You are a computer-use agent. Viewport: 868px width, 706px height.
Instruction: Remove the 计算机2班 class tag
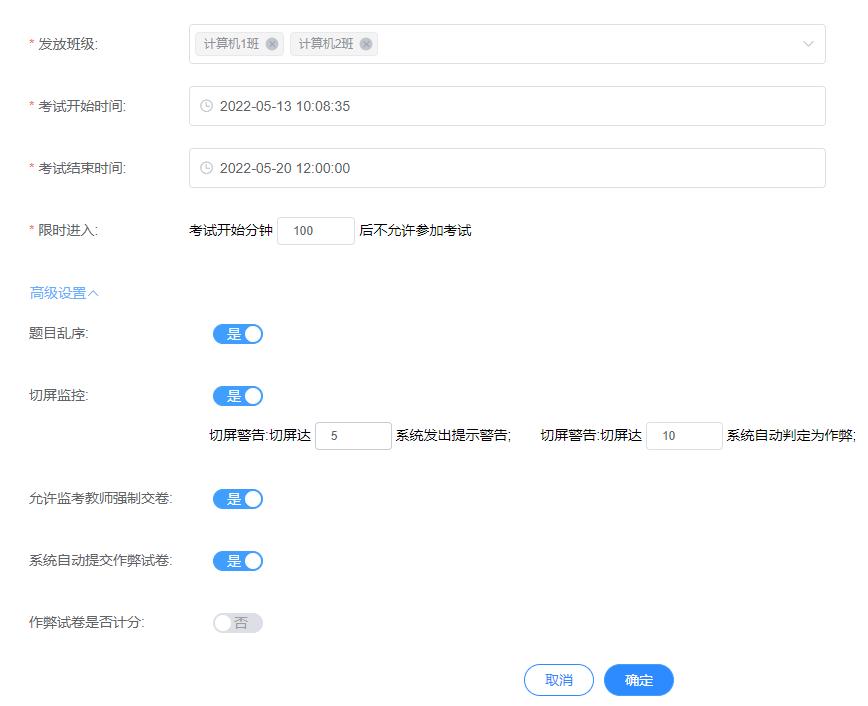tap(367, 43)
